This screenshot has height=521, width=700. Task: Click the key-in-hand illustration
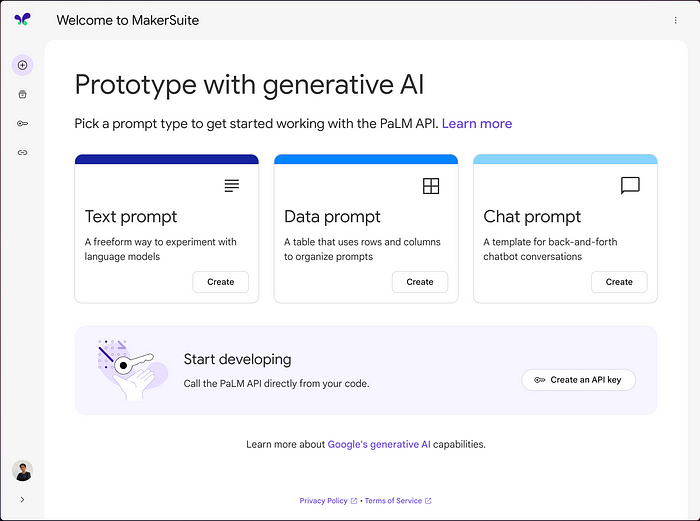132,370
